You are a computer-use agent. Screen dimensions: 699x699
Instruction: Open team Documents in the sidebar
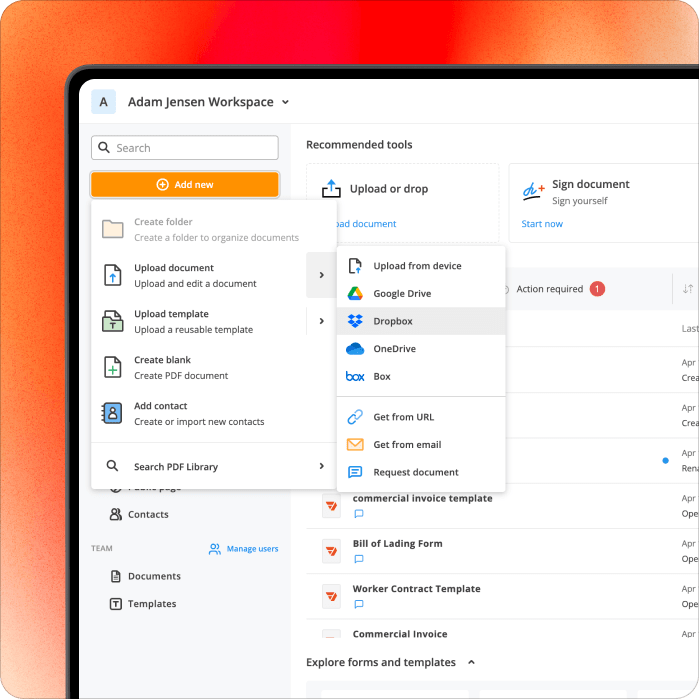point(154,576)
